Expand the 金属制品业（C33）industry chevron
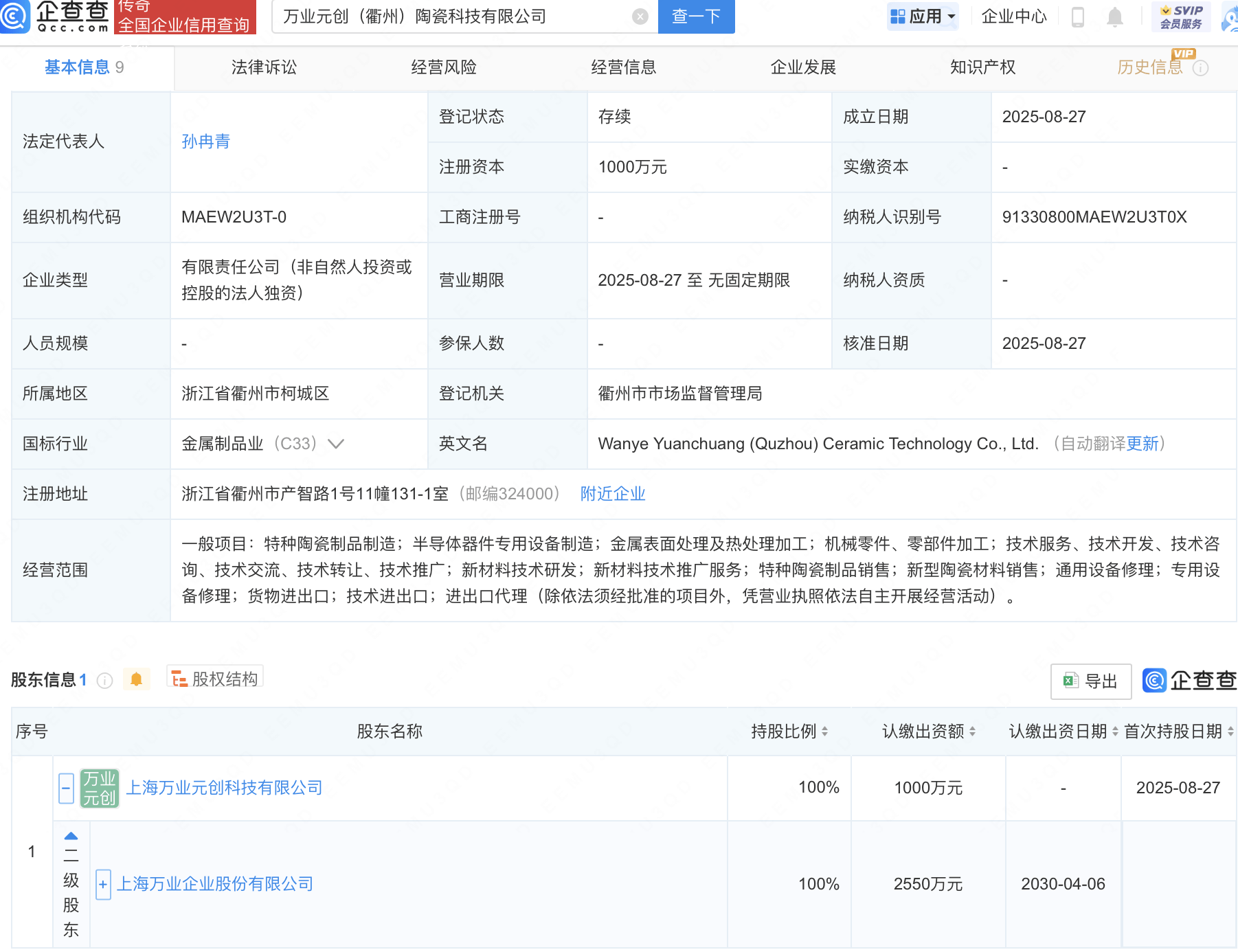 coord(335,444)
